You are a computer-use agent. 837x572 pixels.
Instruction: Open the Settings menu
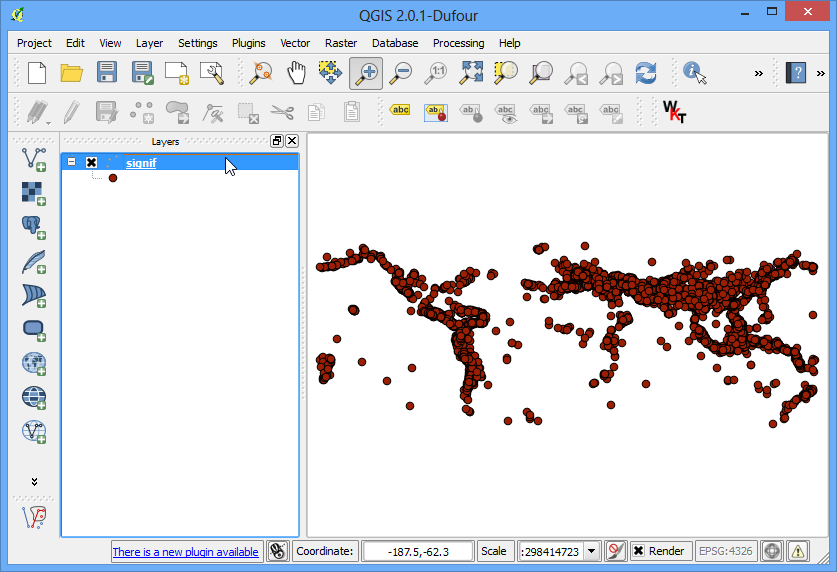pyautogui.click(x=198, y=43)
